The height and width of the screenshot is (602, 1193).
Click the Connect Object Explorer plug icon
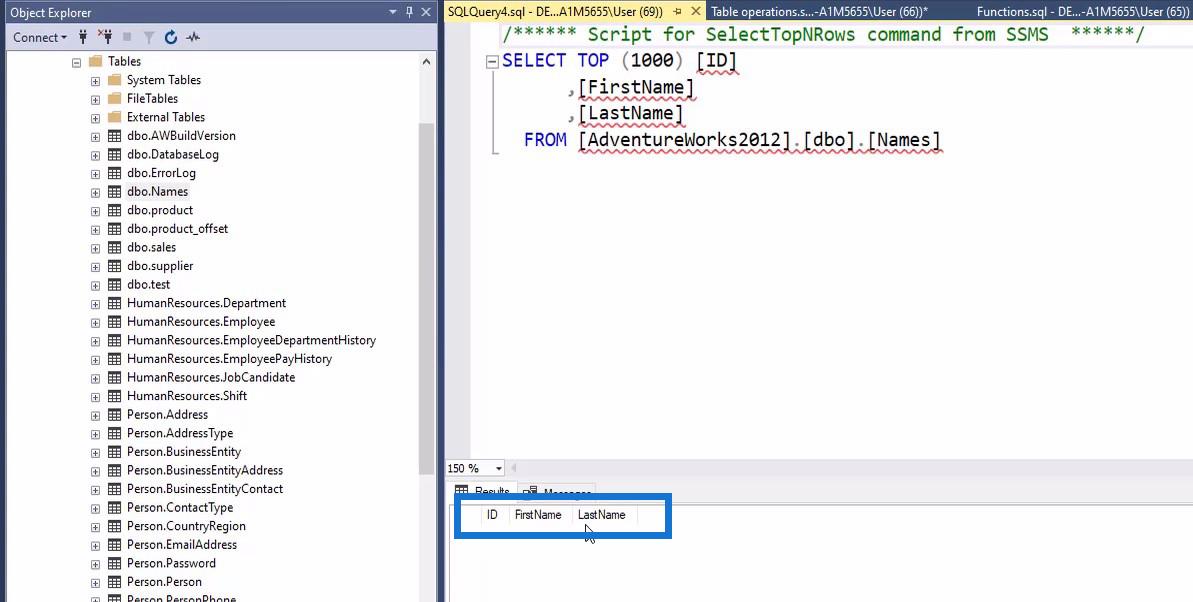[x=83, y=37]
